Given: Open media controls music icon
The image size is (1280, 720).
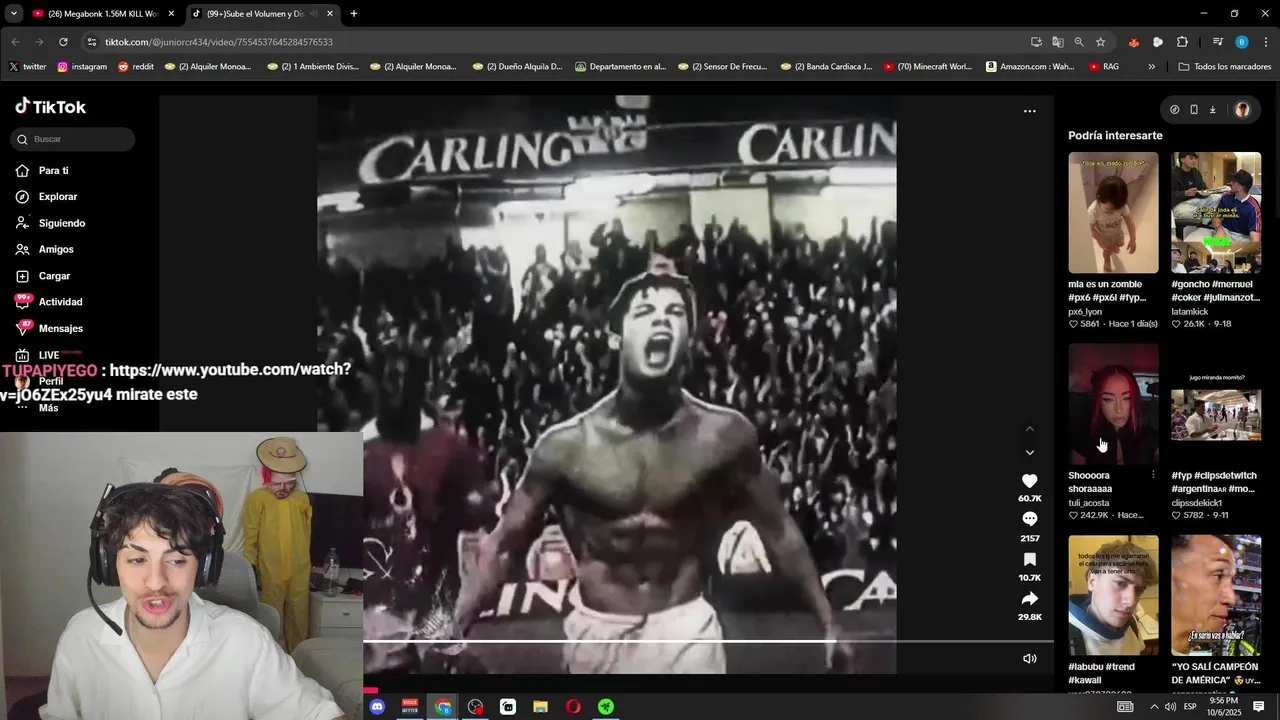Looking at the screenshot, I should [x=1217, y=42].
